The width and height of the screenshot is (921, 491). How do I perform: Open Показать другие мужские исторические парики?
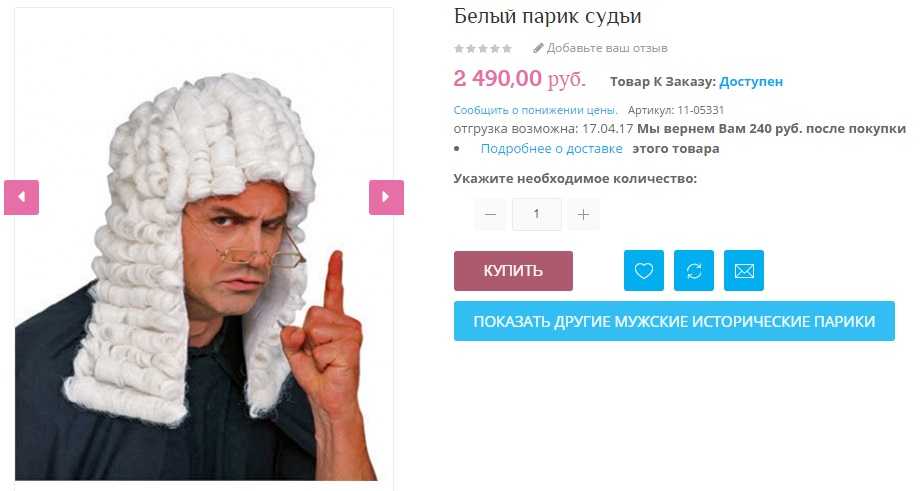pos(674,321)
